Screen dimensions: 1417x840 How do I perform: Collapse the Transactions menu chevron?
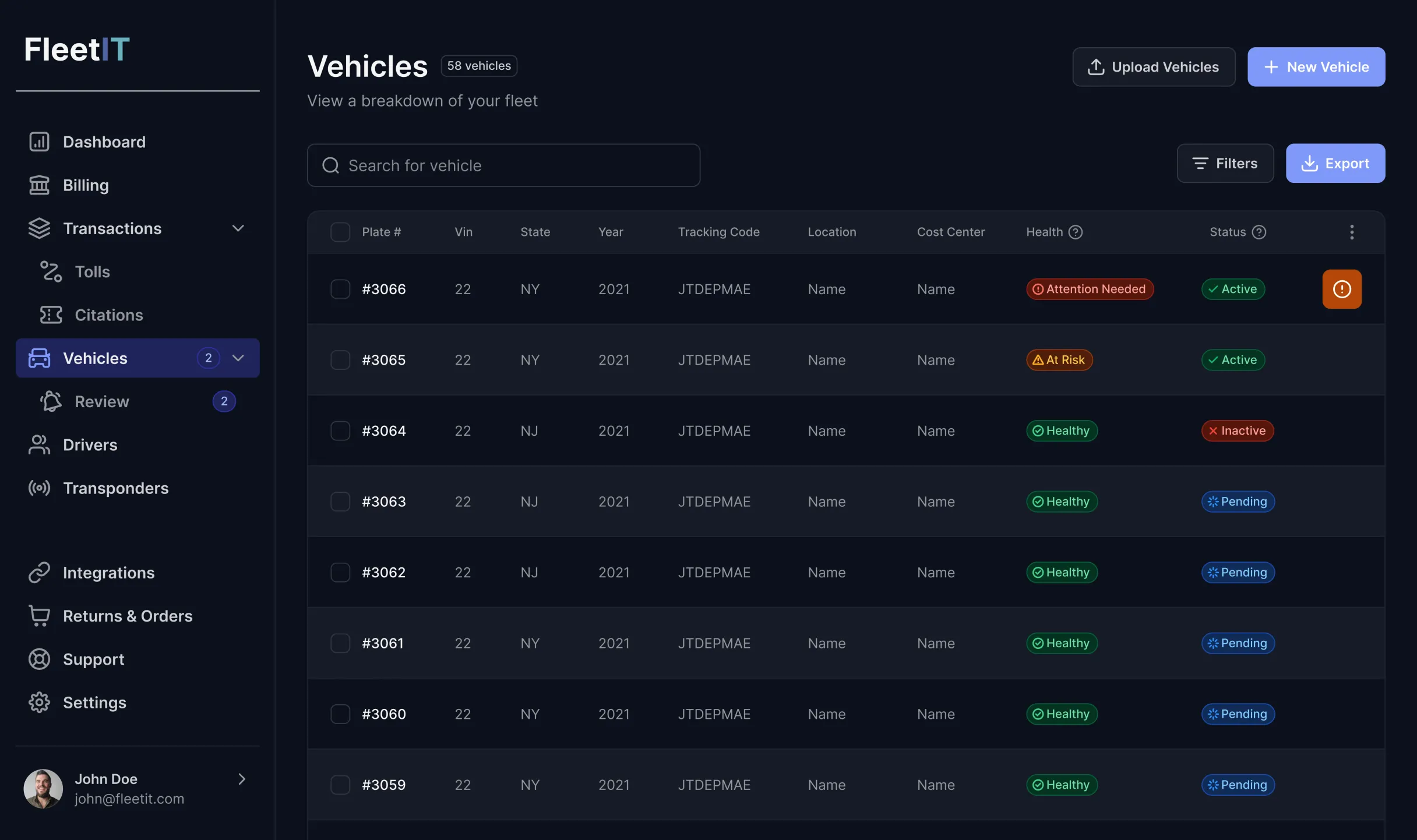click(x=238, y=228)
